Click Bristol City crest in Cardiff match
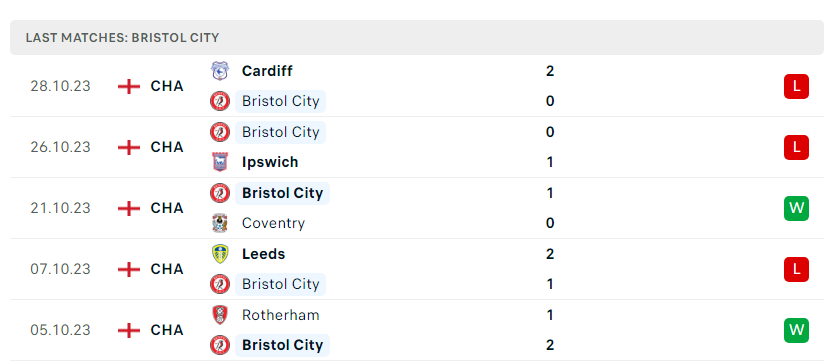824x364 pixels. pyautogui.click(x=220, y=101)
